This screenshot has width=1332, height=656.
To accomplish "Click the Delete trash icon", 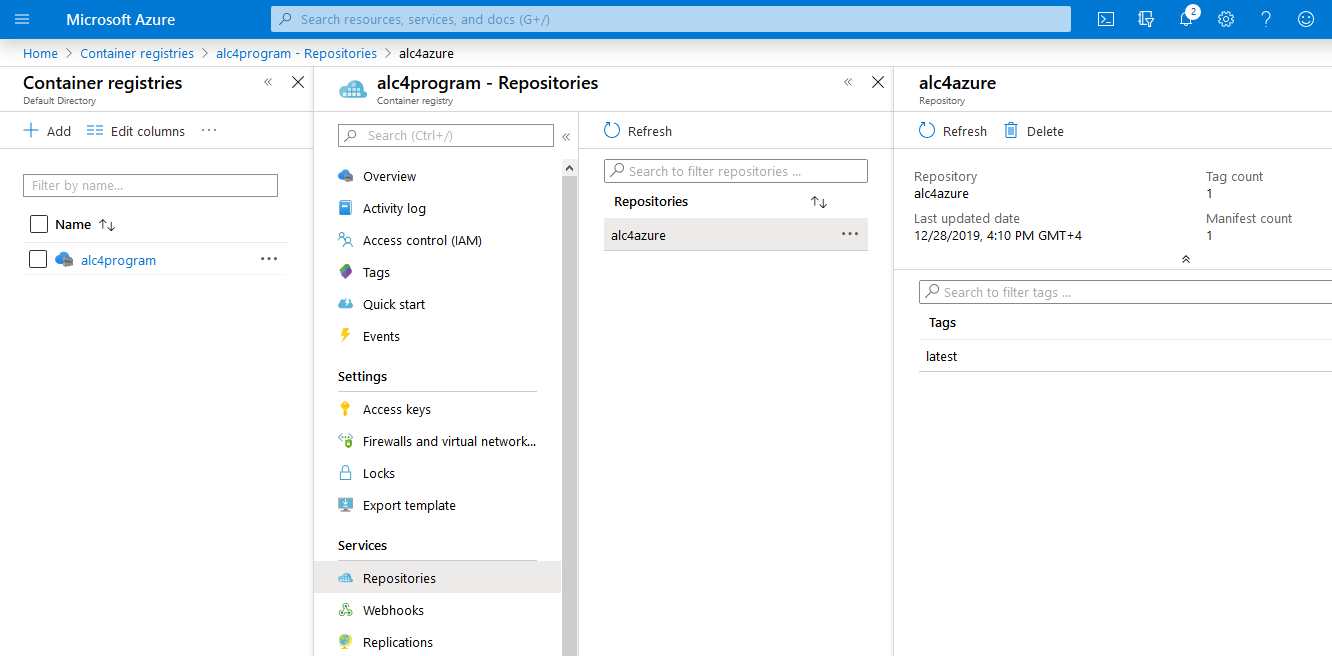I will [1011, 130].
